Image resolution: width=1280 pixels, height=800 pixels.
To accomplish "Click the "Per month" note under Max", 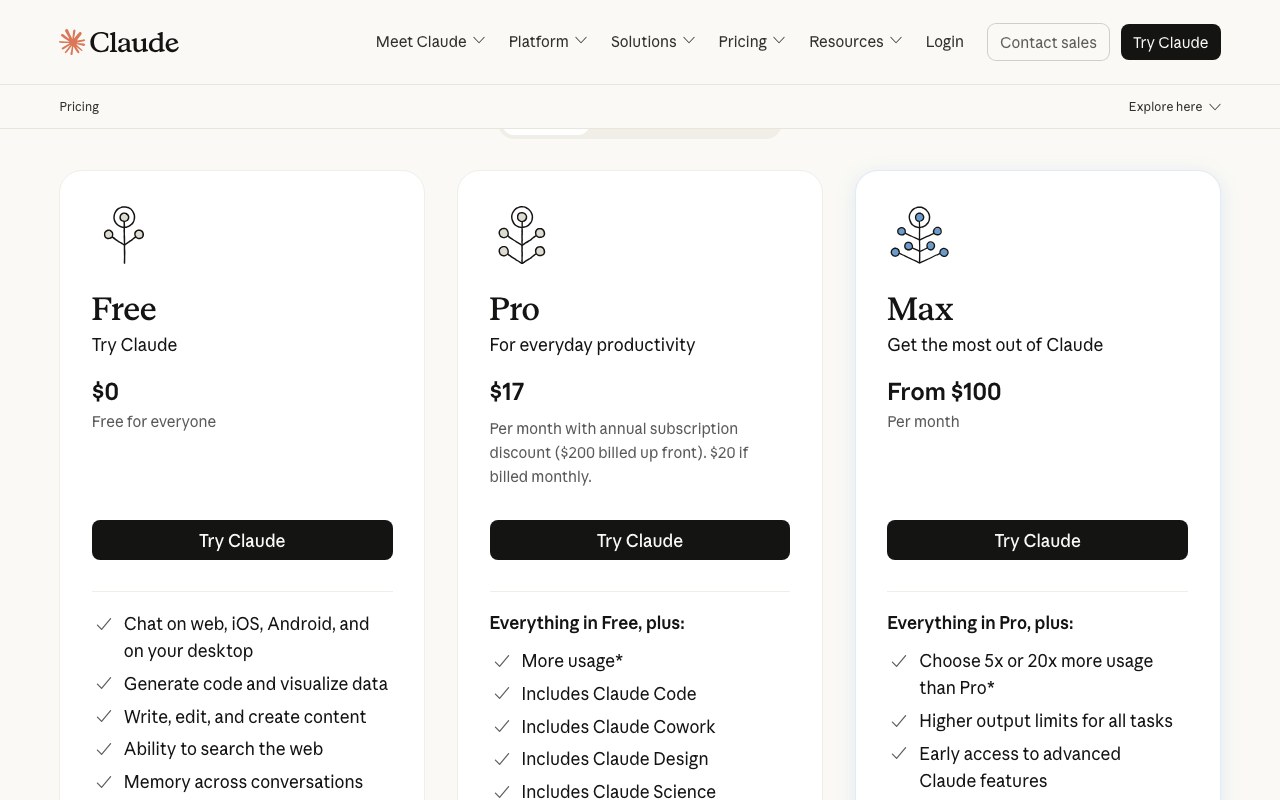I will click(x=923, y=422).
